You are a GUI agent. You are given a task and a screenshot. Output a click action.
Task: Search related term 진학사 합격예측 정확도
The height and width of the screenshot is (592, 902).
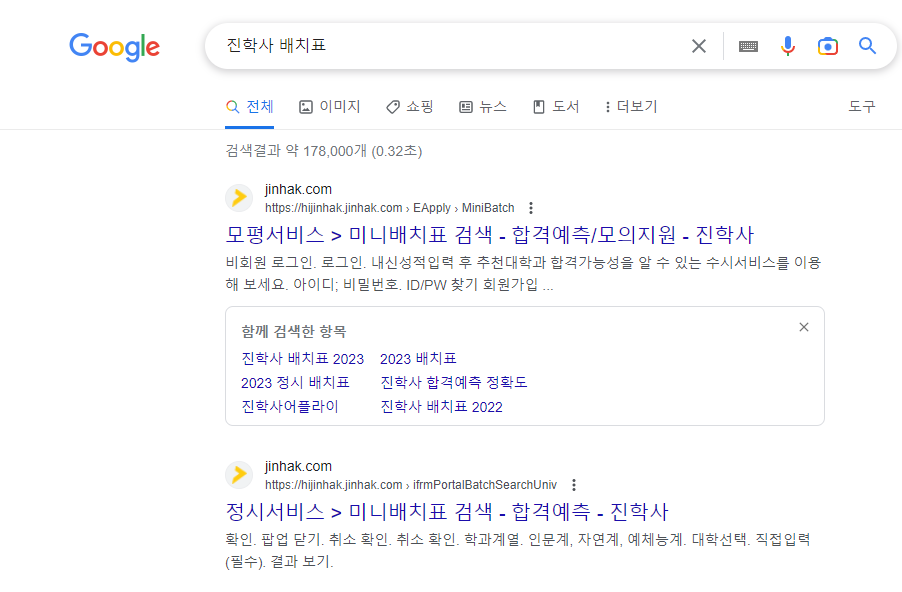[x=454, y=383]
